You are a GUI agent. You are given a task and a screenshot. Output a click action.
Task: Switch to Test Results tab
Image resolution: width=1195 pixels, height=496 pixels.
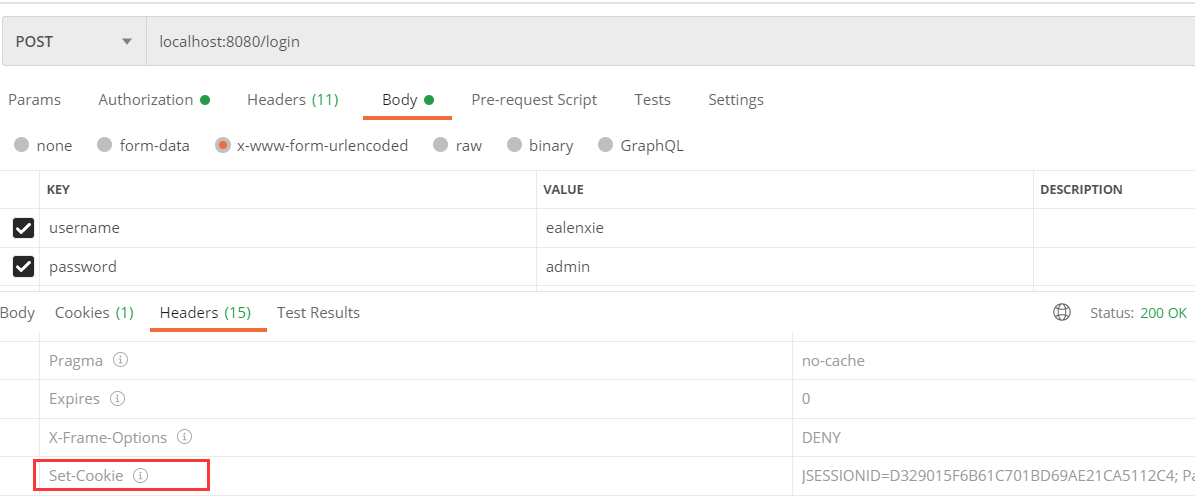(318, 313)
